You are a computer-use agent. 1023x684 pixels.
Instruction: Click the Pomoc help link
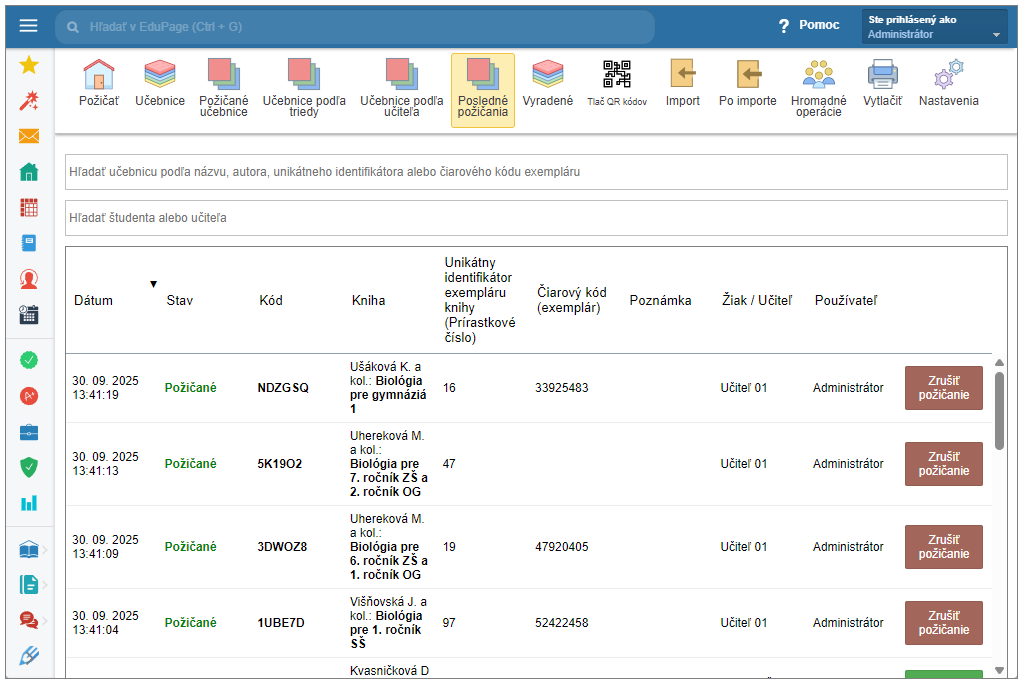[x=809, y=26]
